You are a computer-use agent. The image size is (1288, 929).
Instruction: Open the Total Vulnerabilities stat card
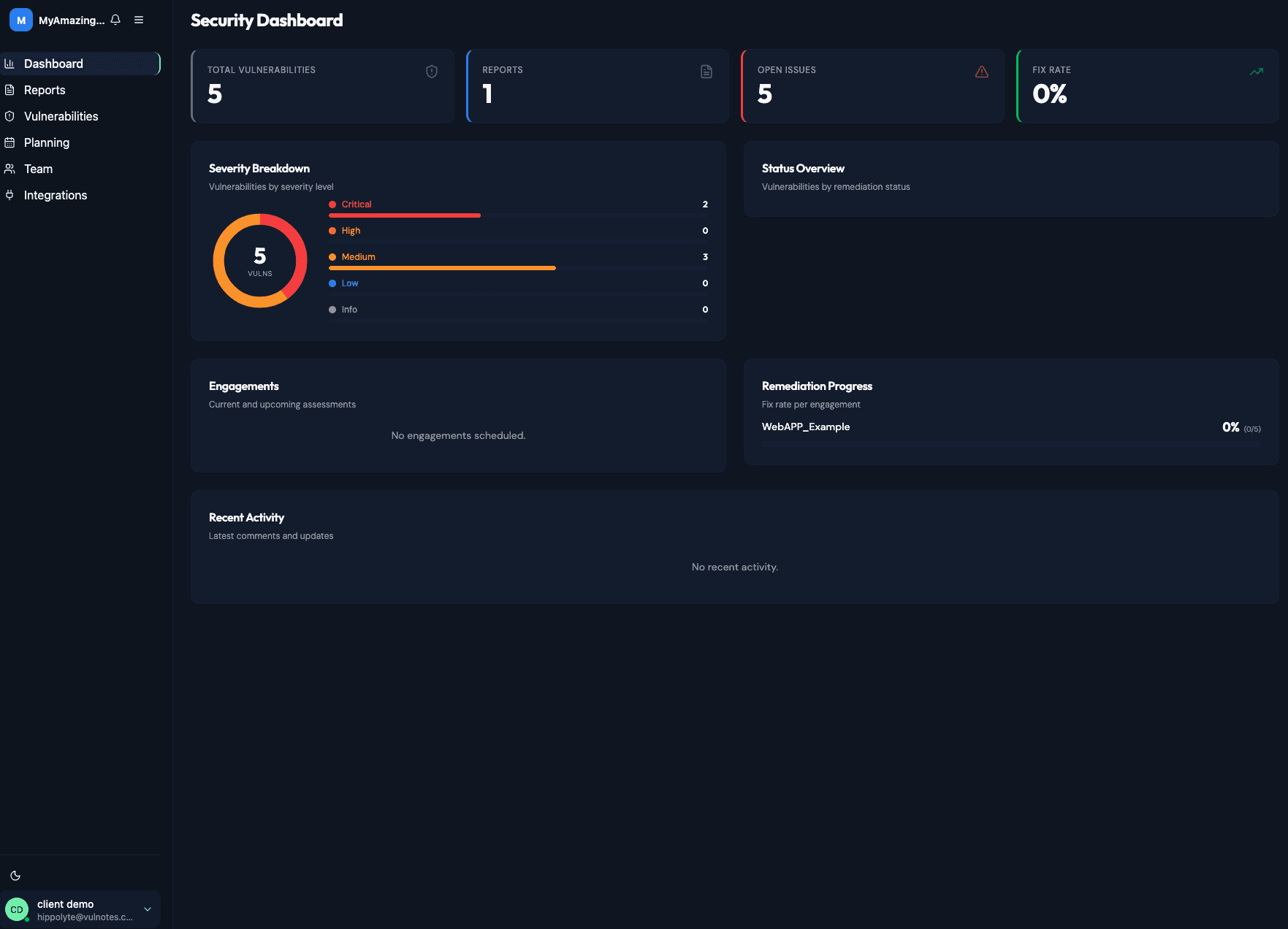click(x=322, y=86)
